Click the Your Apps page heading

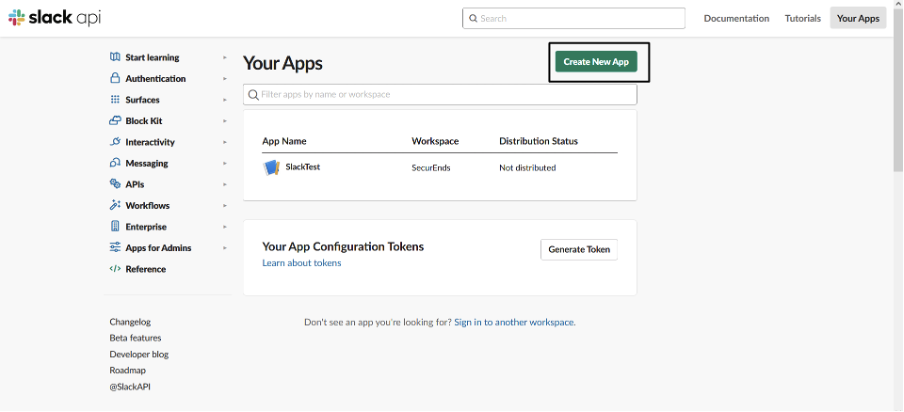(x=282, y=63)
